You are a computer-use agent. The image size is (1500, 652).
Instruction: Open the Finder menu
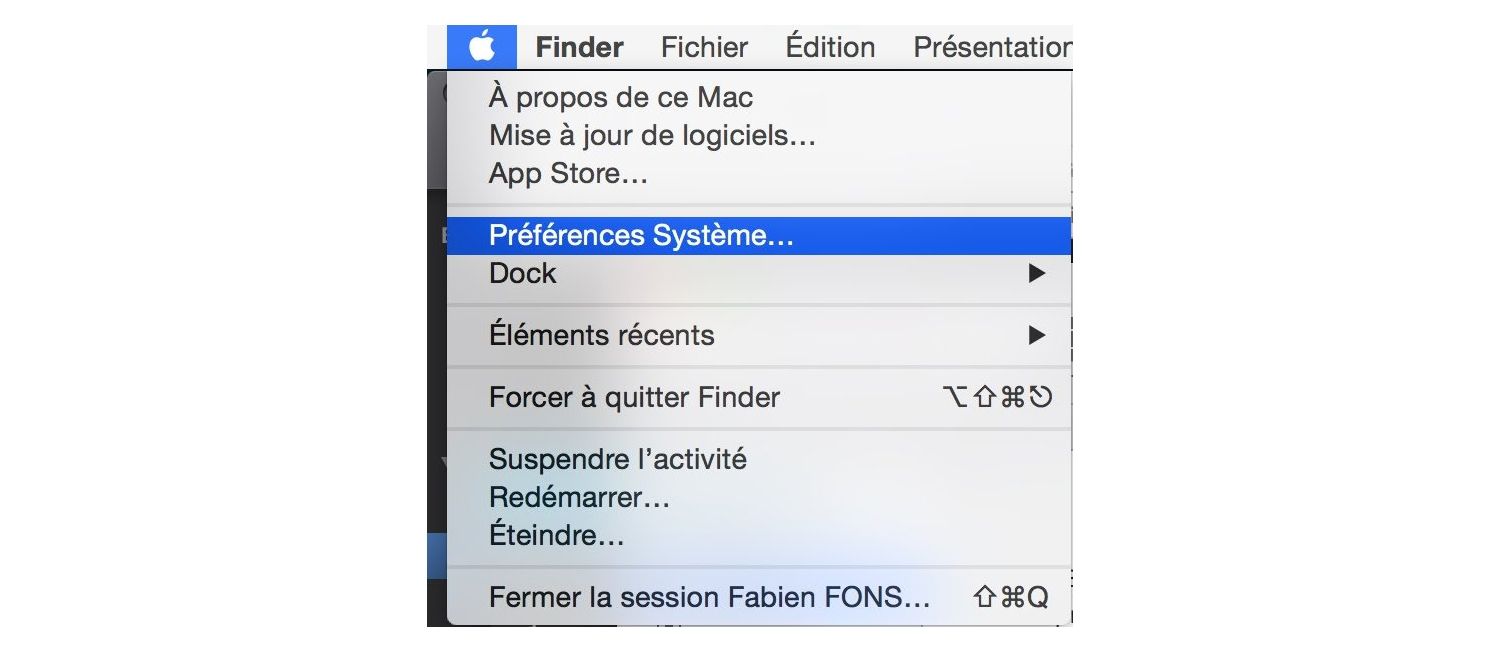point(578,46)
